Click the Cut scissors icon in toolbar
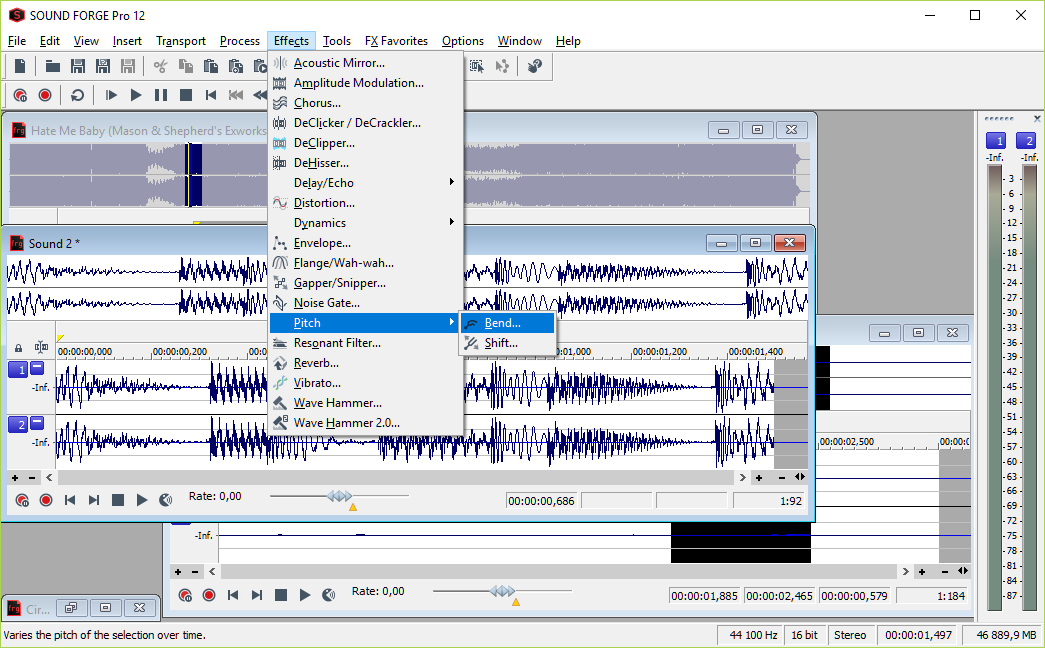 [x=160, y=66]
